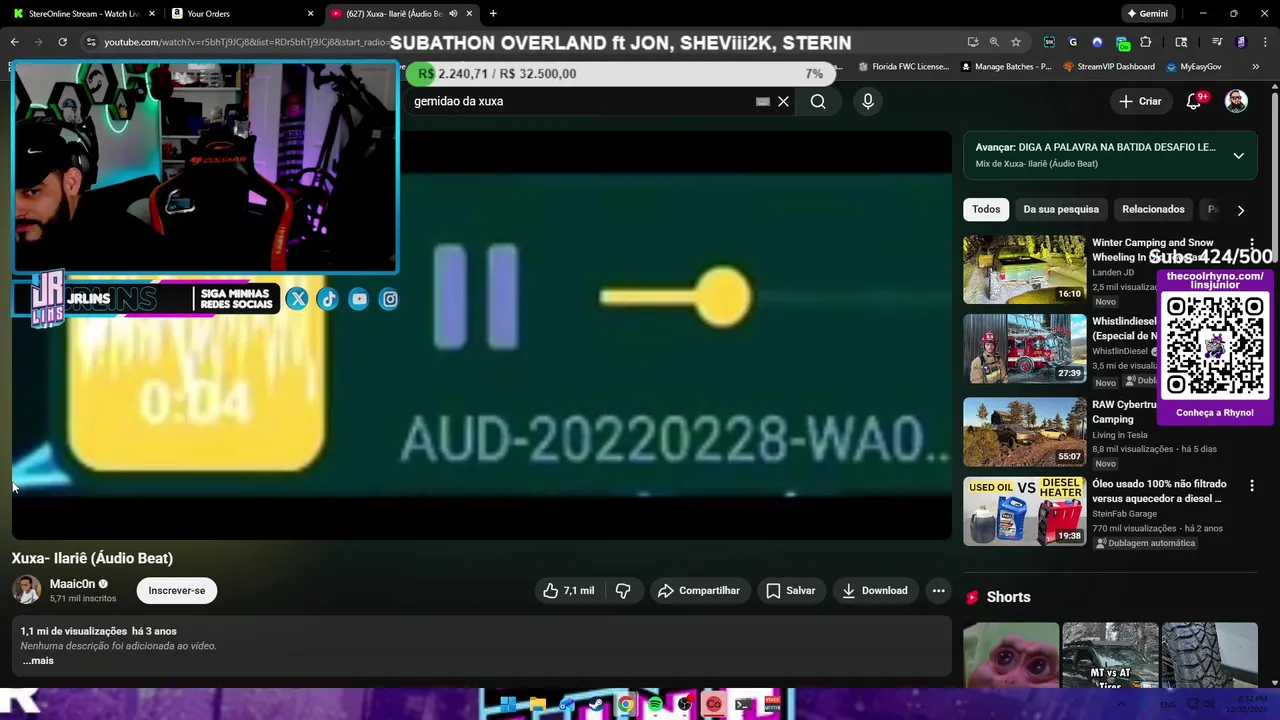Open RAW Cybertruck Camping thumbnail
Viewport: 1280px width, 720px height.
(x=1024, y=432)
